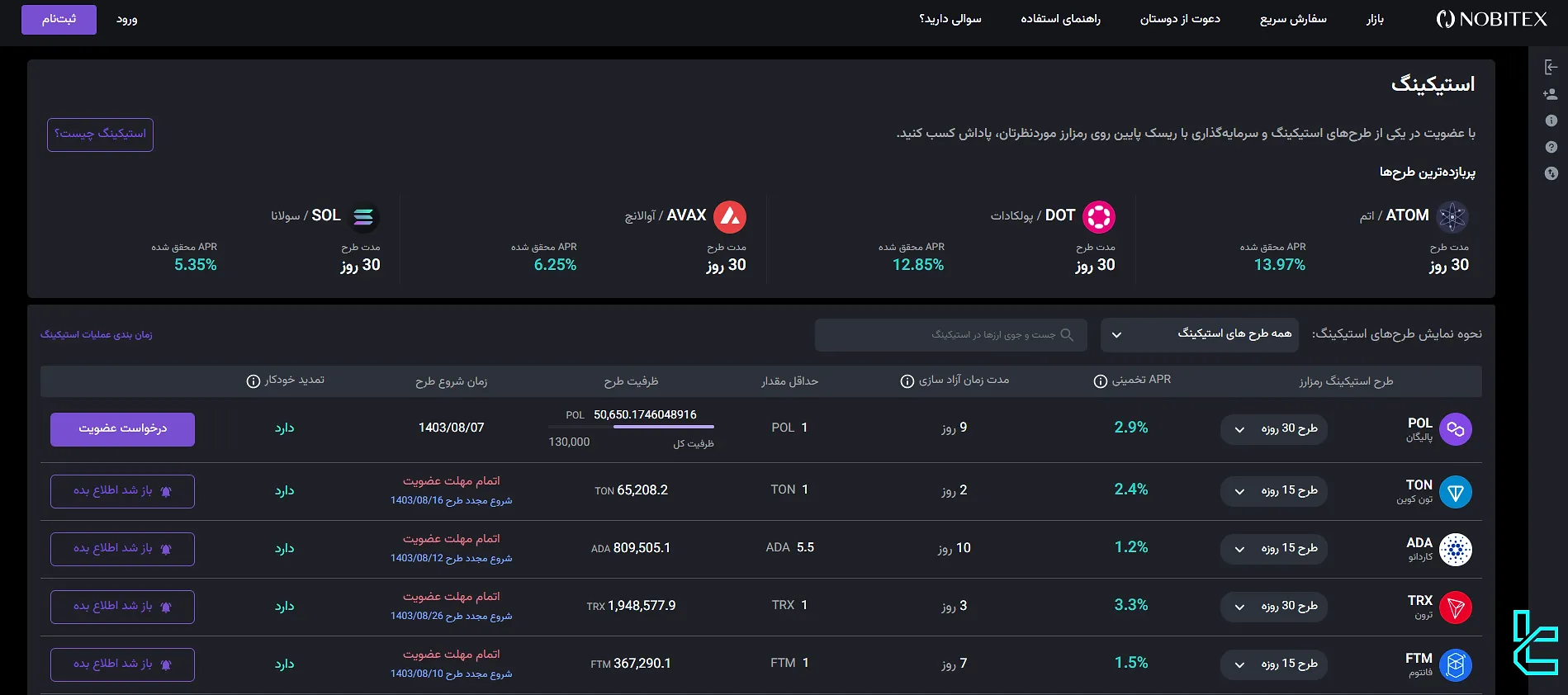Click the POL plan capacity progress bar
The width and height of the screenshot is (1568, 695).
[x=631, y=427]
